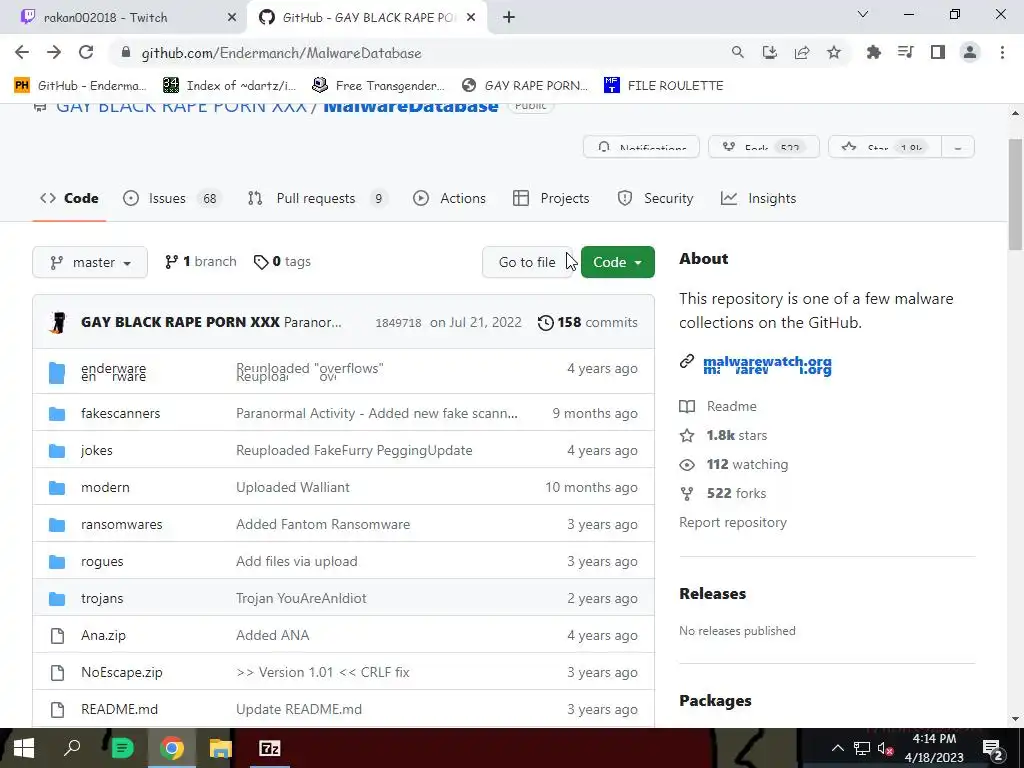This screenshot has height=768, width=1024.
Task: Open 'Added Fantom Ransomware' commit message
Action: [323, 524]
